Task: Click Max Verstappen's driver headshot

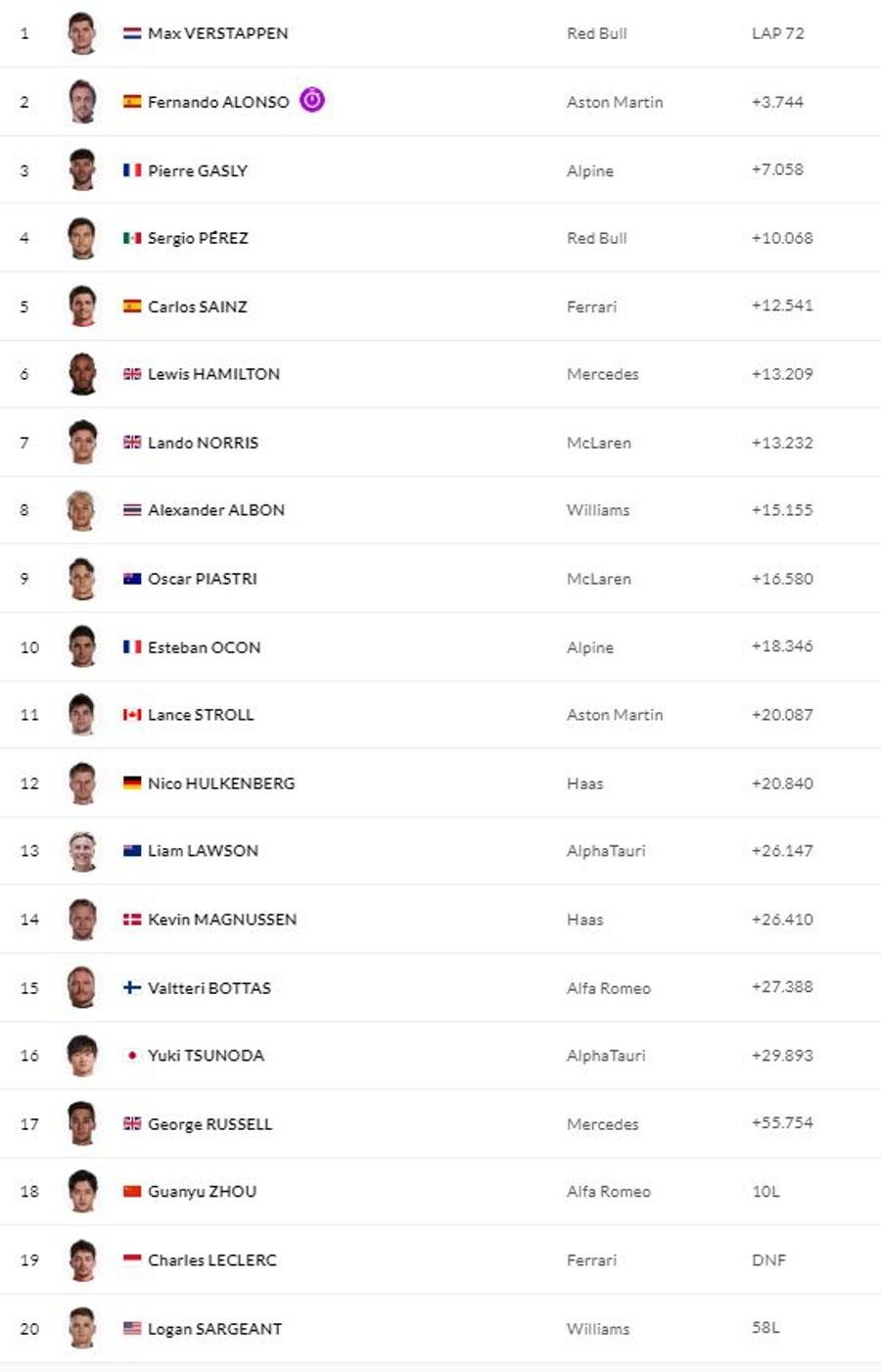Action: pyautogui.click(x=82, y=33)
